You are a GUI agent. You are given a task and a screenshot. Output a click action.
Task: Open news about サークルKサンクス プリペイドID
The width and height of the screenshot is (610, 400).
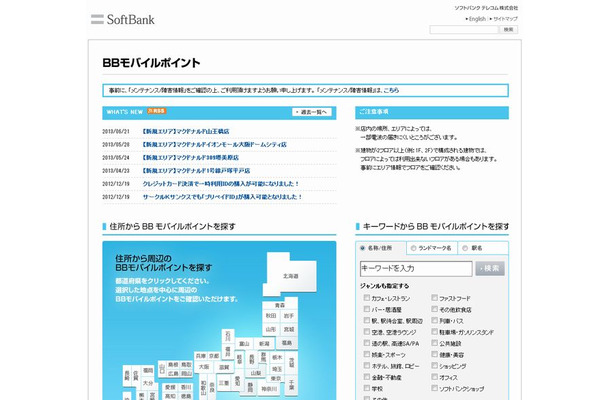[x=223, y=197]
